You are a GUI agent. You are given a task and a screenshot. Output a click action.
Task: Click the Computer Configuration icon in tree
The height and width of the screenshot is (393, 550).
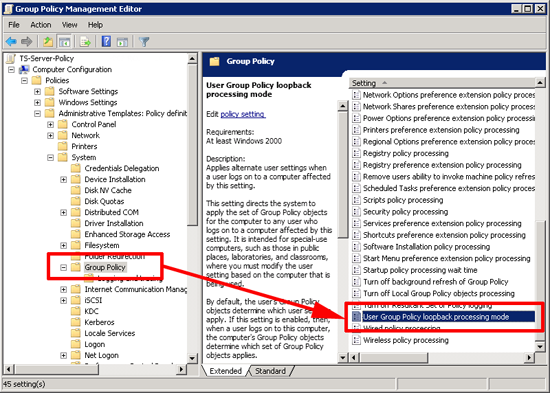(x=24, y=69)
